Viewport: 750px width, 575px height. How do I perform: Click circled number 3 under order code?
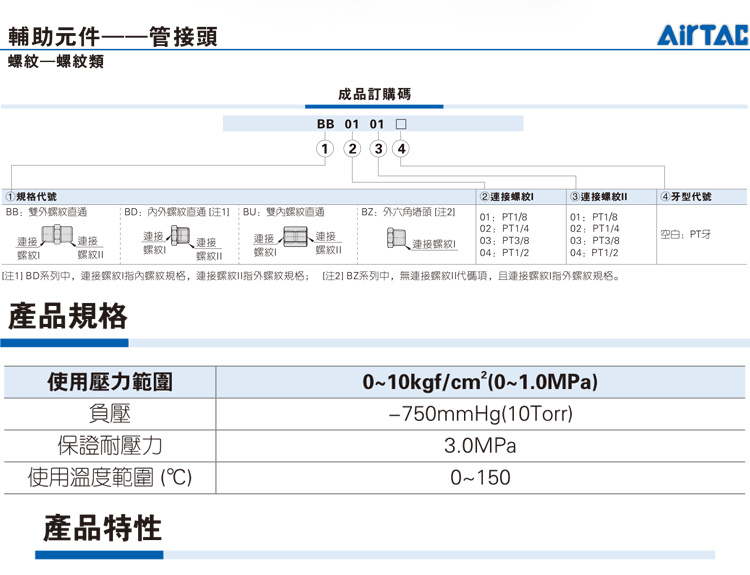tap(377, 150)
